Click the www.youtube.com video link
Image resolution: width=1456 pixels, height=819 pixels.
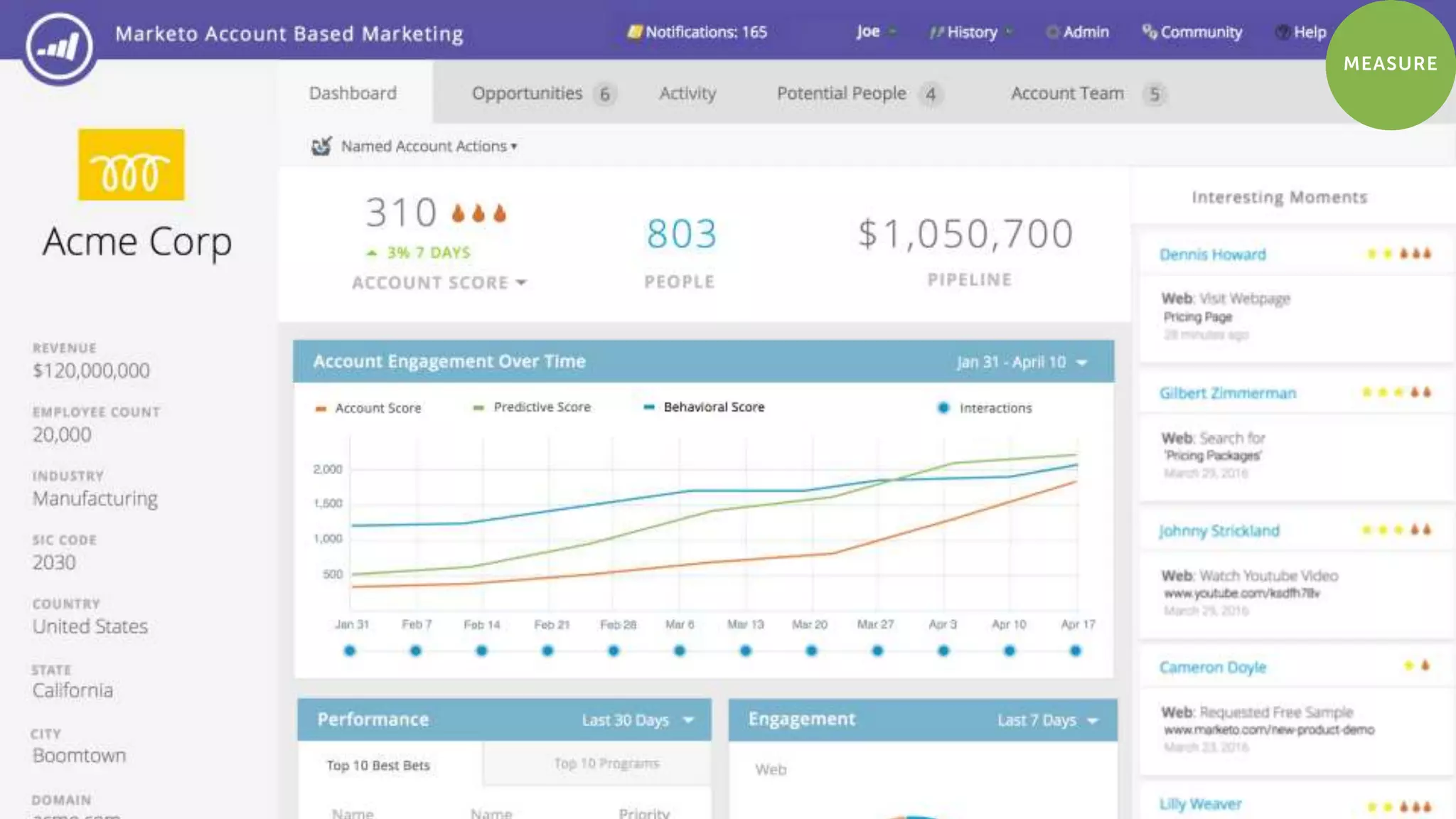[1242, 594]
